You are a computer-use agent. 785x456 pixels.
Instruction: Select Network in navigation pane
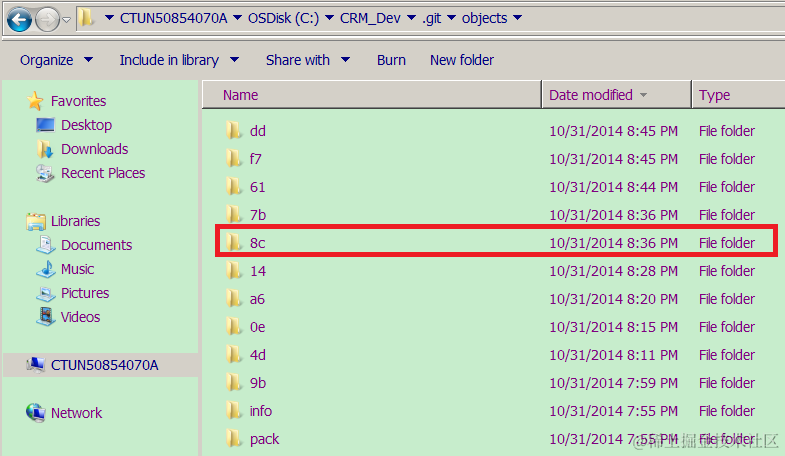tap(77, 413)
